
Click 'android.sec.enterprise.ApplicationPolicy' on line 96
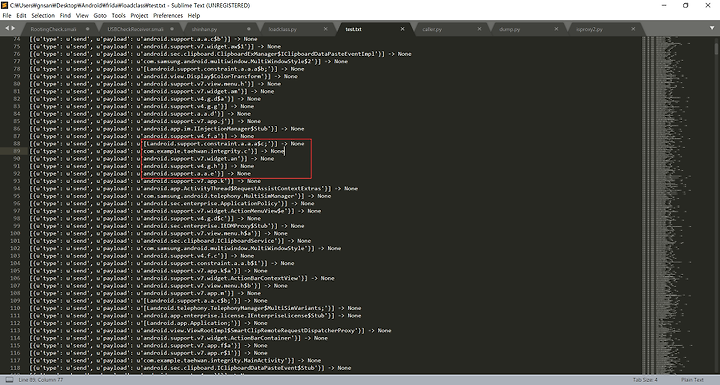pyautogui.click(x=211, y=204)
